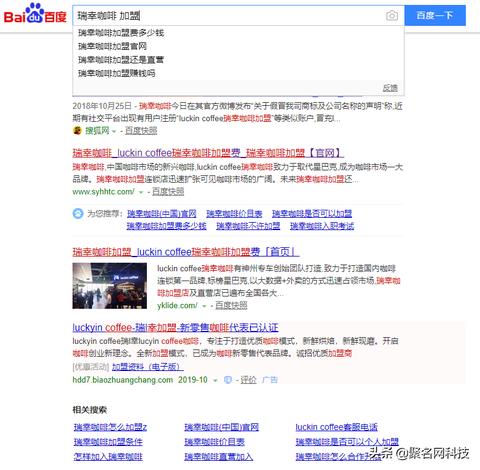Image resolution: width=480 pixels, height=470 pixels.
Task: Click the Baidu logo
Action: click(x=35, y=14)
